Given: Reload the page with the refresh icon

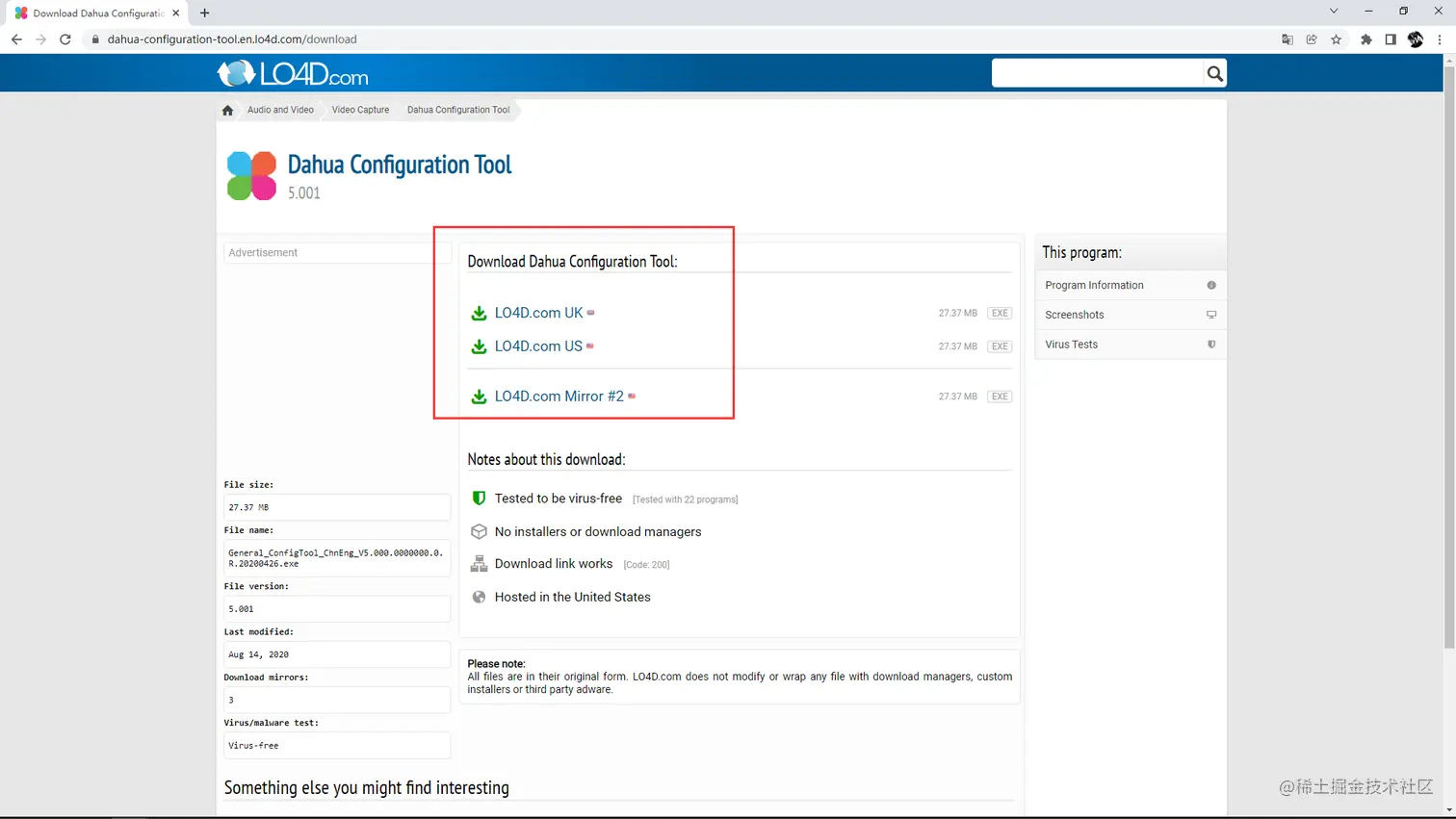Looking at the screenshot, I should click(x=65, y=39).
